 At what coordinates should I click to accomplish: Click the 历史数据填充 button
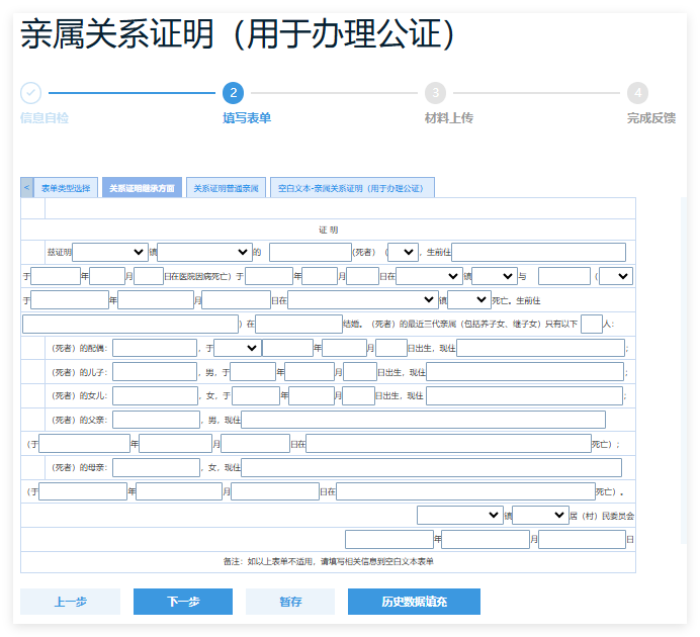[414, 601]
